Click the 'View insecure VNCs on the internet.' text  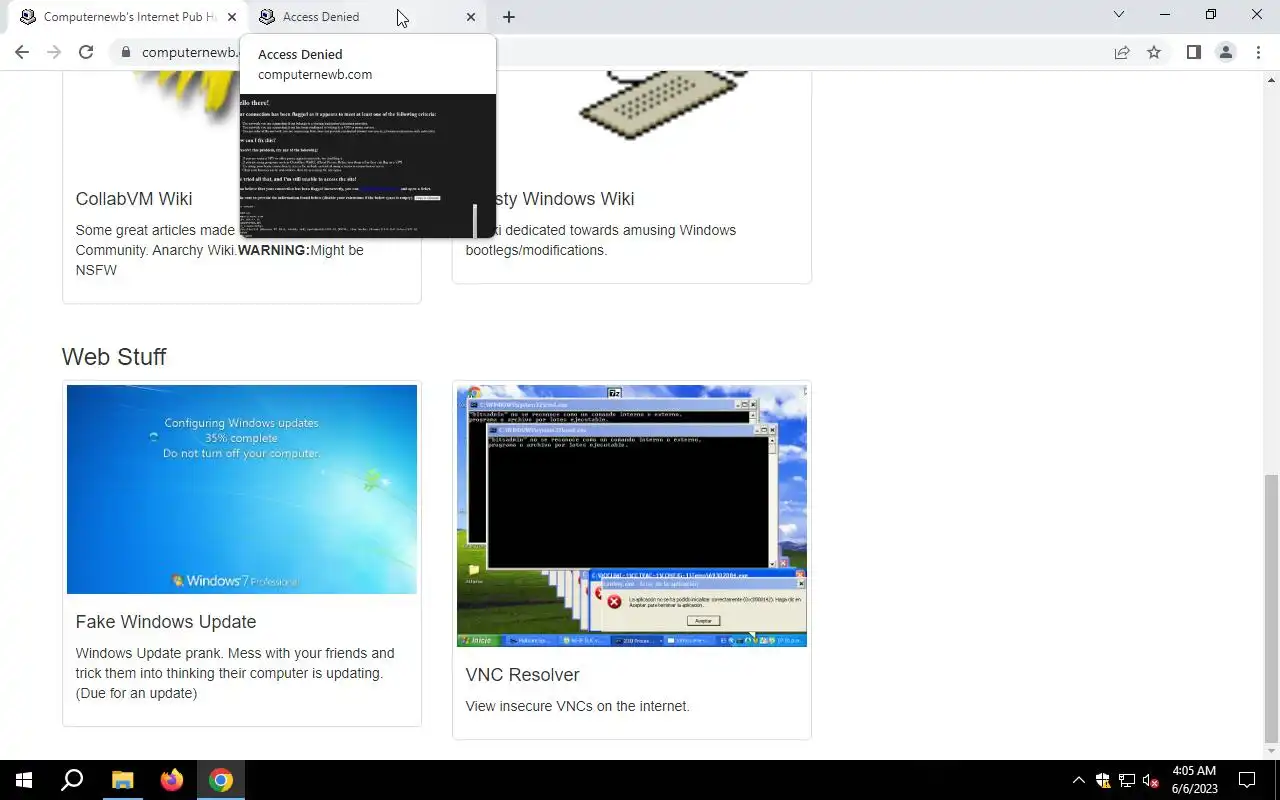tap(577, 706)
